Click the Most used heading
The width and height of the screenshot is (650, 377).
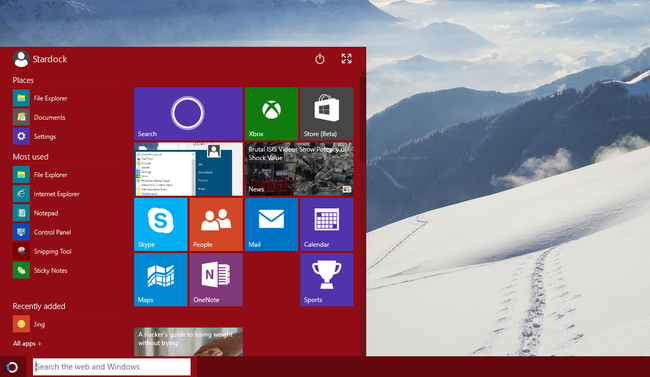tap(30, 157)
